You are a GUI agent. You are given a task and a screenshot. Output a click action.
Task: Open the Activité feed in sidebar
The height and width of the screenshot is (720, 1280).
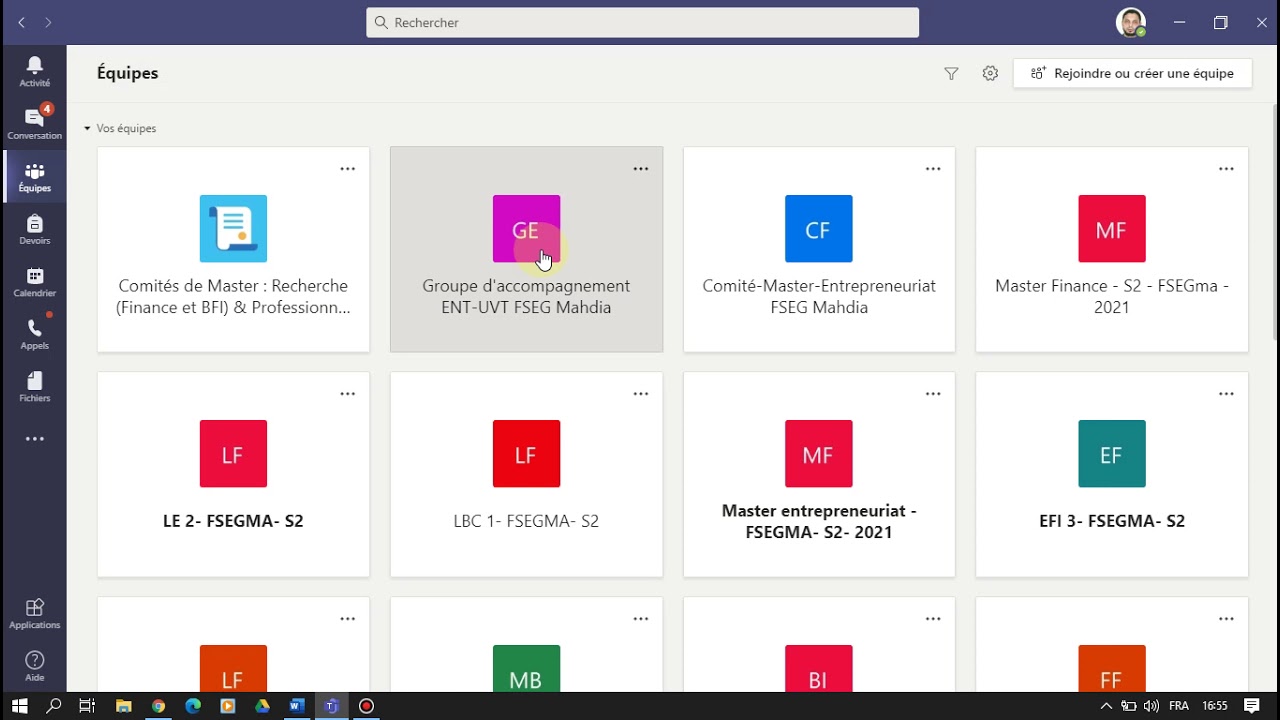[34, 71]
